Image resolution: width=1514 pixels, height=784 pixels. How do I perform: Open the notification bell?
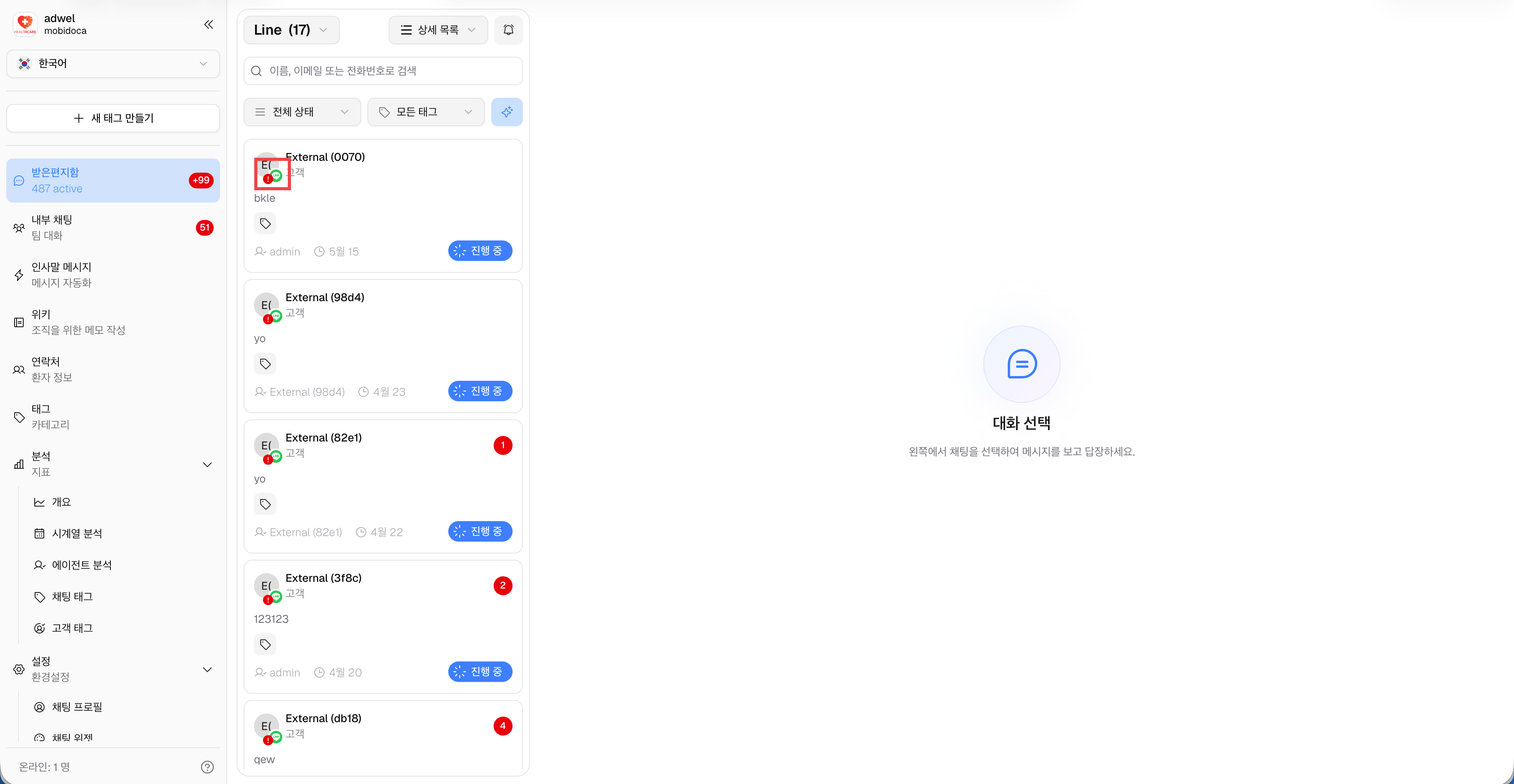(x=508, y=30)
